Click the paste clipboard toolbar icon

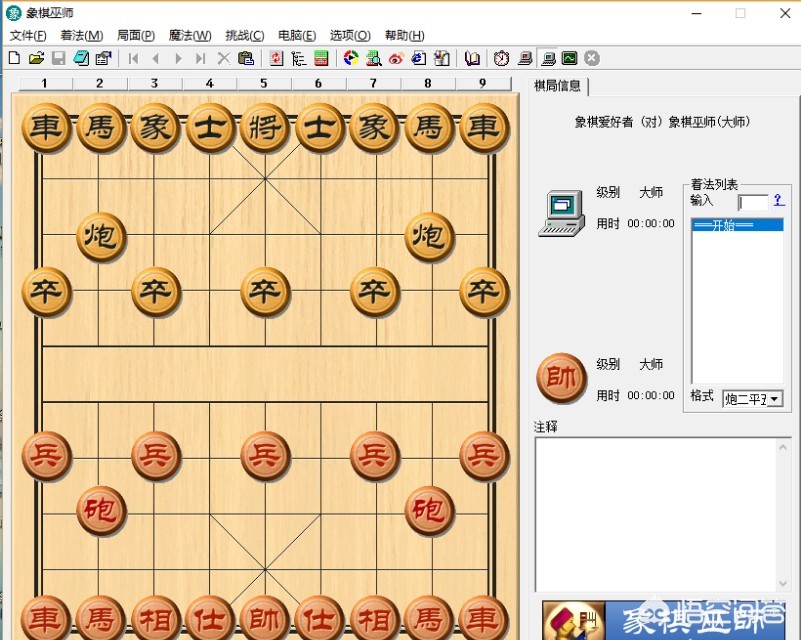[246, 59]
